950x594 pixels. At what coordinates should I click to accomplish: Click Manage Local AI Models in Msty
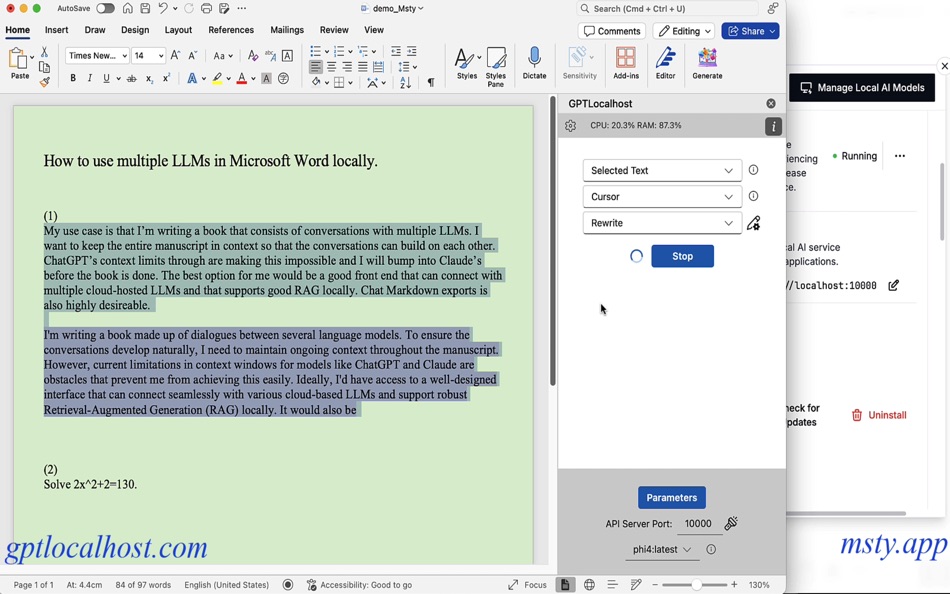pos(862,87)
